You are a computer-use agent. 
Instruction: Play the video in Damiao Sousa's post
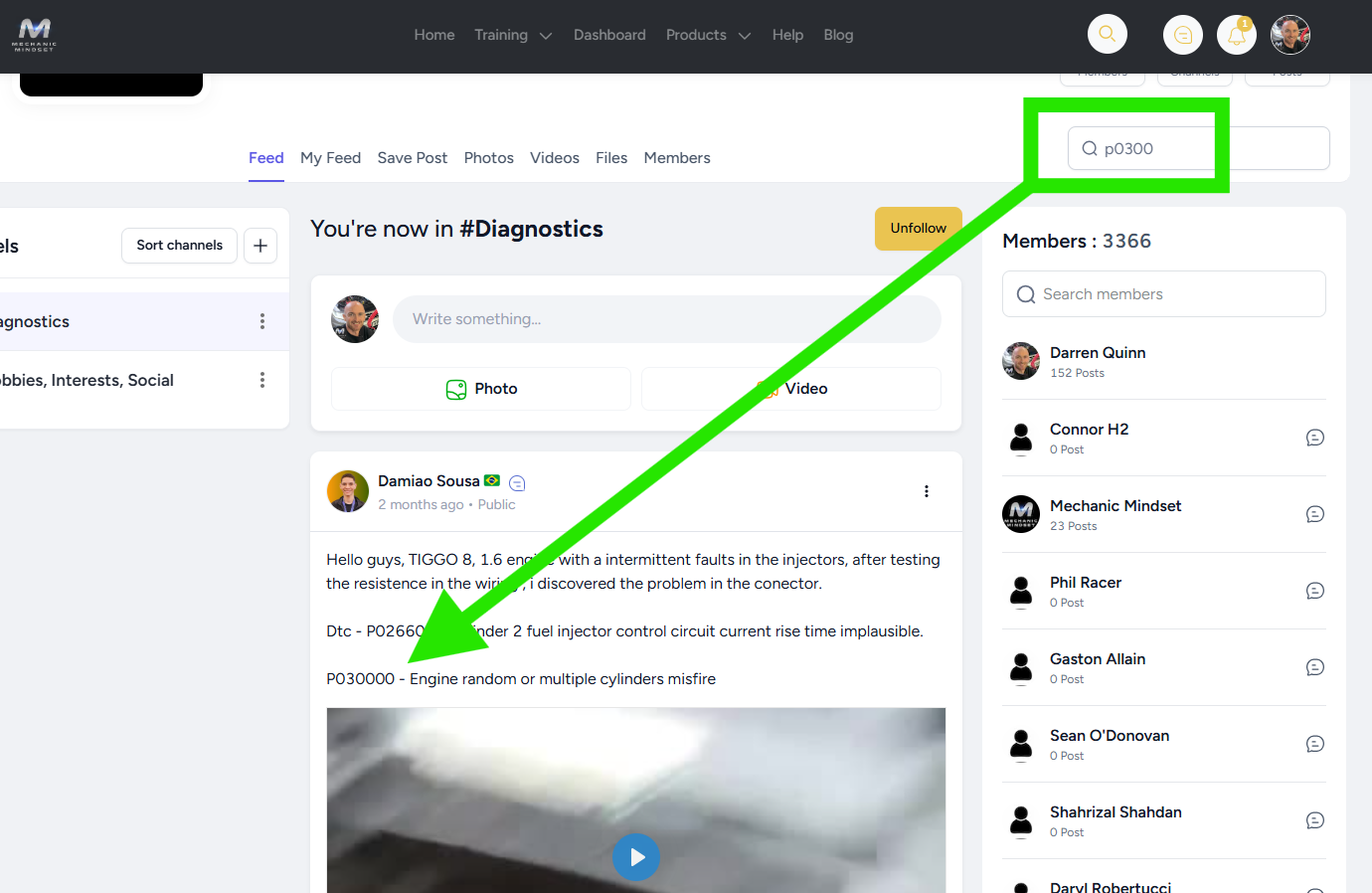[x=636, y=856]
